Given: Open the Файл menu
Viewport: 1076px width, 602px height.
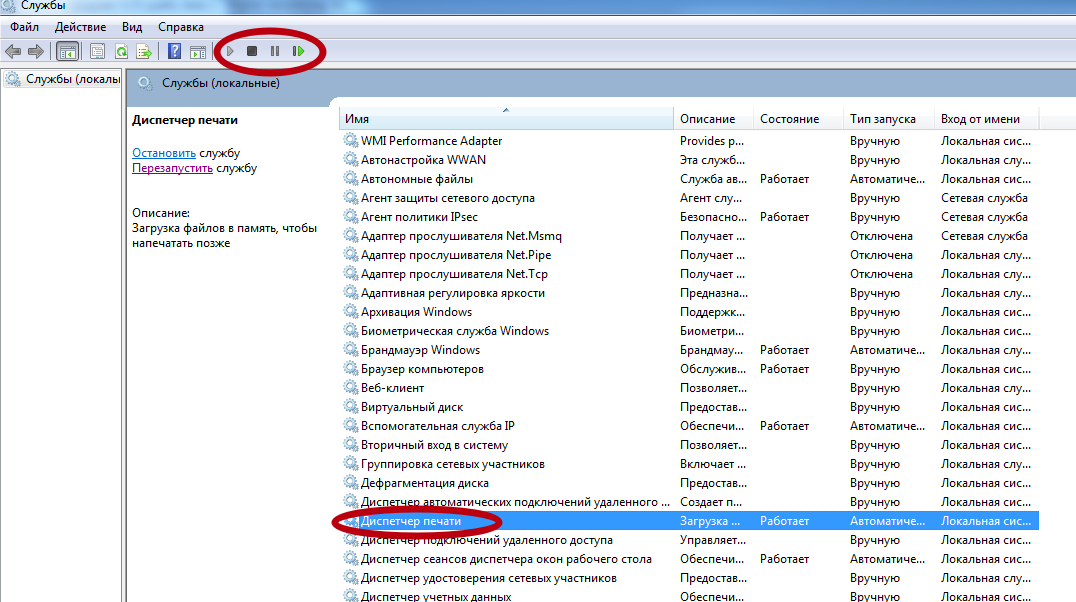Looking at the screenshot, I should (25, 27).
